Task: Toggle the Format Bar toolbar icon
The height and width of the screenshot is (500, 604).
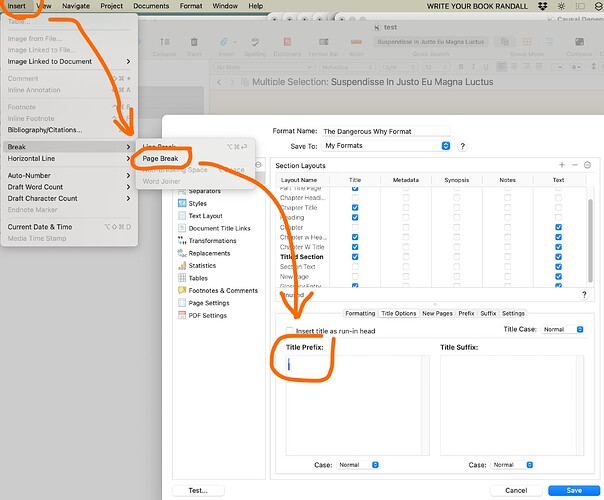Action: (x=324, y=42)
